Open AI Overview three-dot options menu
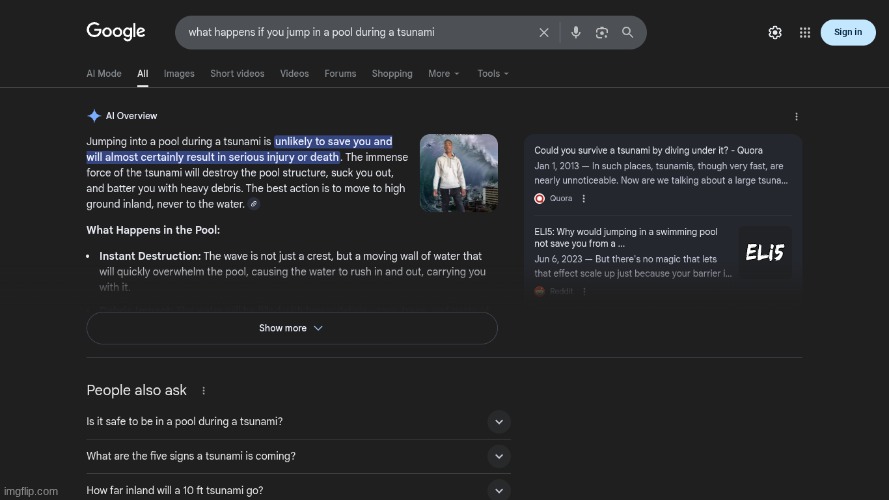The height and width of the screenshot is (500, 889). (x=796, y=116)
